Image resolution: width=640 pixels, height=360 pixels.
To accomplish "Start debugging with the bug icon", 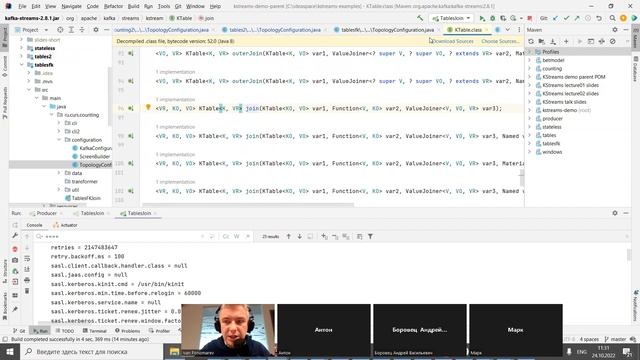I will pos(493,18).
